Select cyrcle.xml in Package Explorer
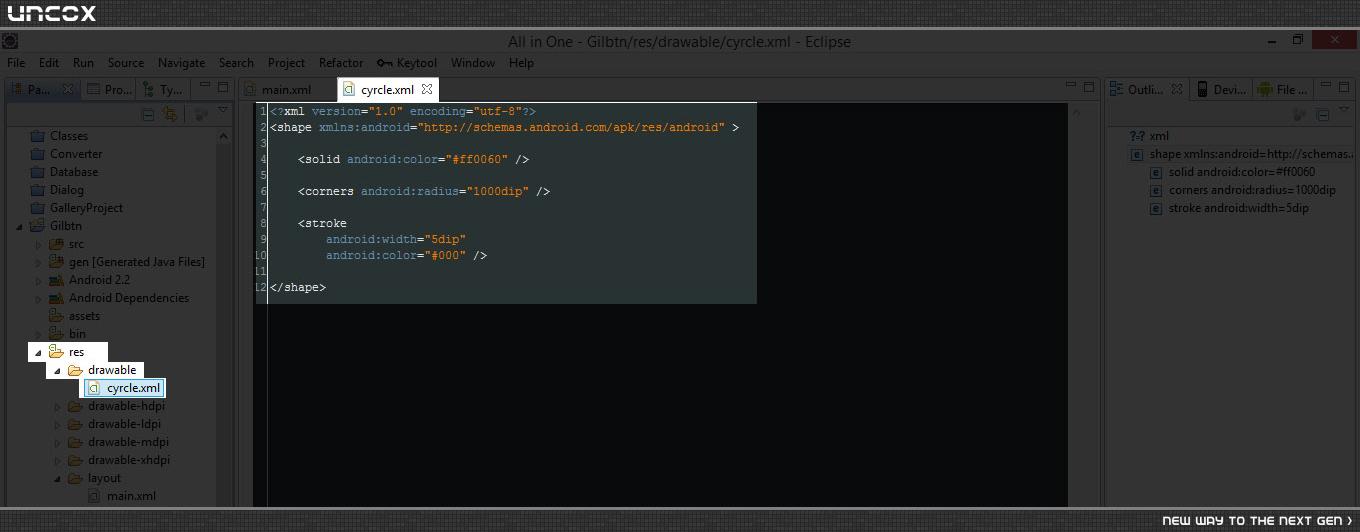This screenshot has width=1360, height=532. [x=123, y=388]
